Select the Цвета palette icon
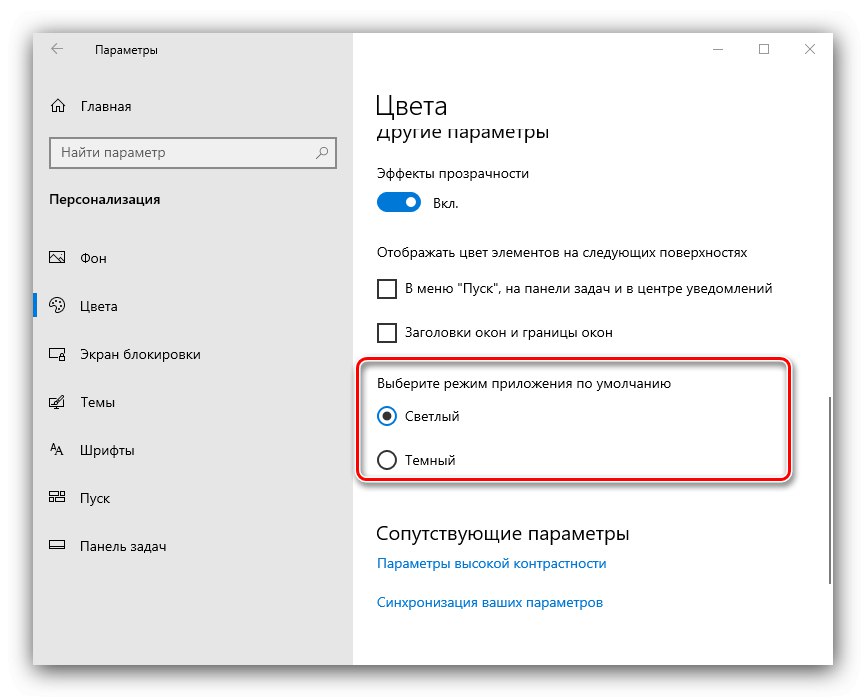 58,306
